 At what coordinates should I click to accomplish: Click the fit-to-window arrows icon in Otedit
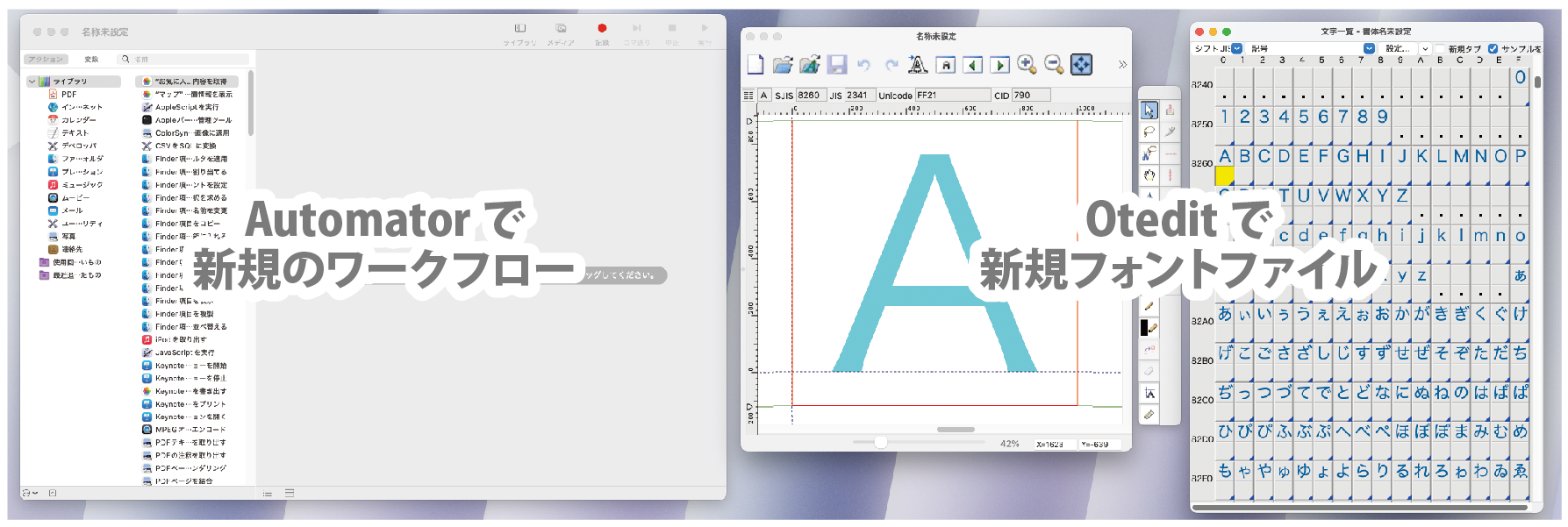coord(1082,64)
